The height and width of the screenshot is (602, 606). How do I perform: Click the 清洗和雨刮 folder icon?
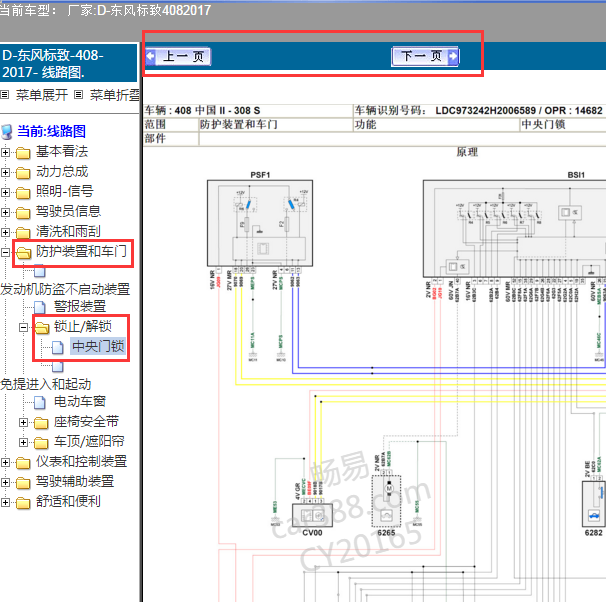[x=23, y=233]
